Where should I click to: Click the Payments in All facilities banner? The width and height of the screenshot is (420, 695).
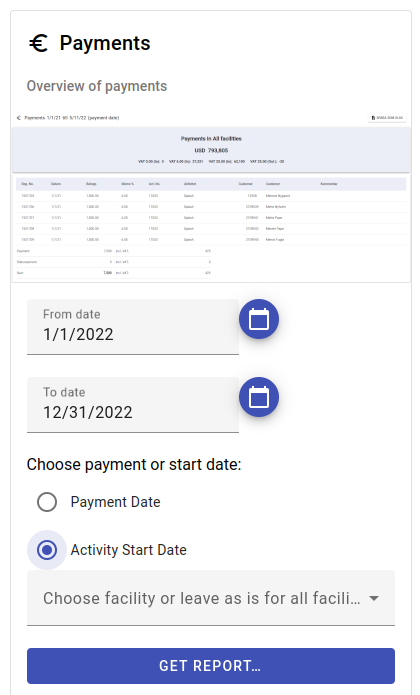click(x=211, y=150)
